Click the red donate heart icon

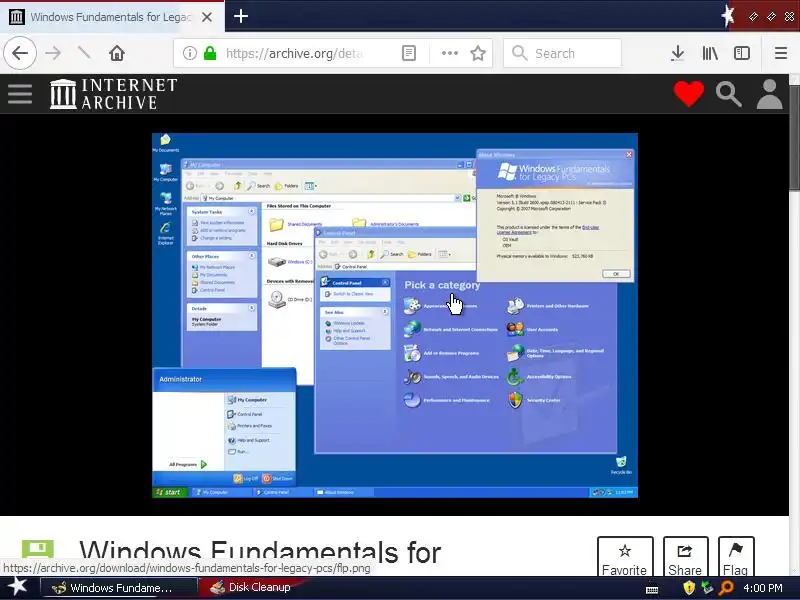689,94
